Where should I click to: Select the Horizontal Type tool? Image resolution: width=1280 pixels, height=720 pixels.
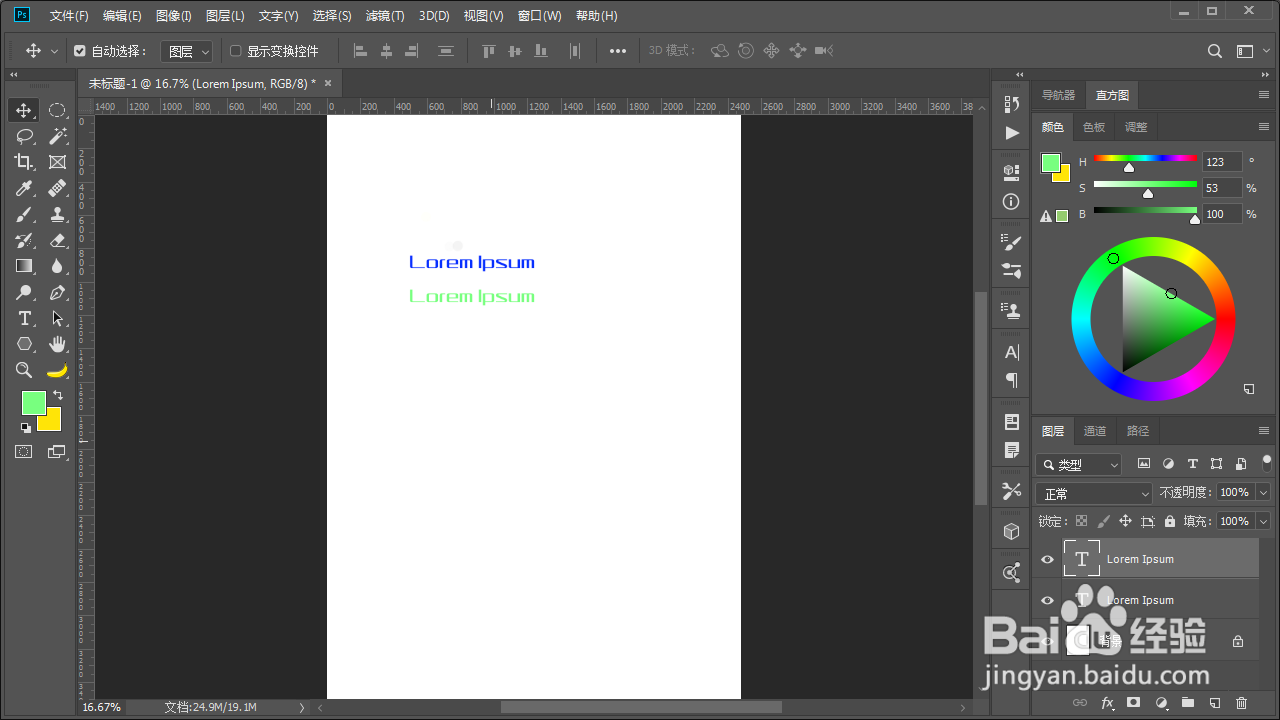click(x=24, y=318)
